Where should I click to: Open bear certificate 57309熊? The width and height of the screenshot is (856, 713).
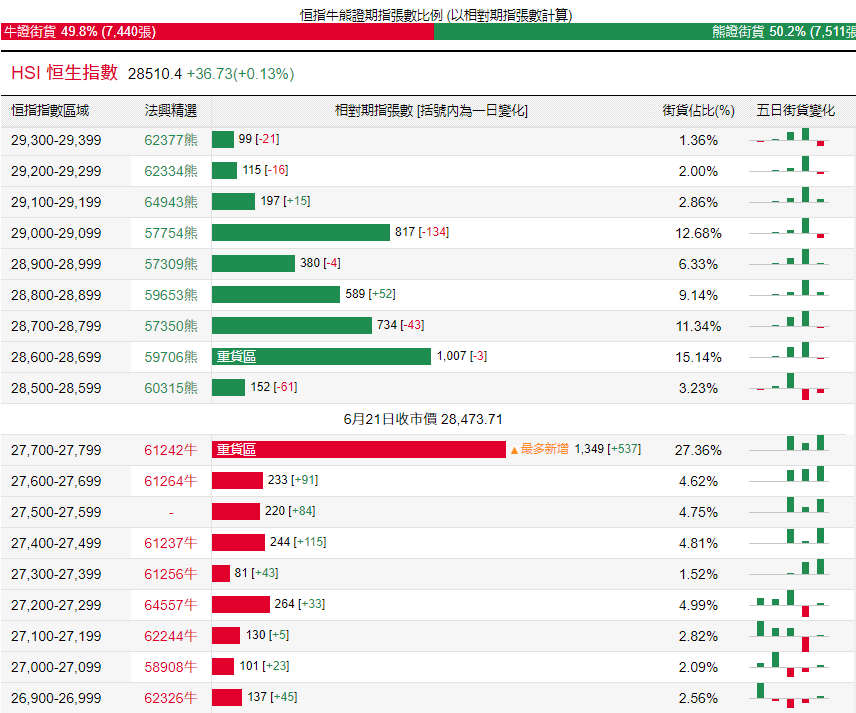click(x=171, y=264)
